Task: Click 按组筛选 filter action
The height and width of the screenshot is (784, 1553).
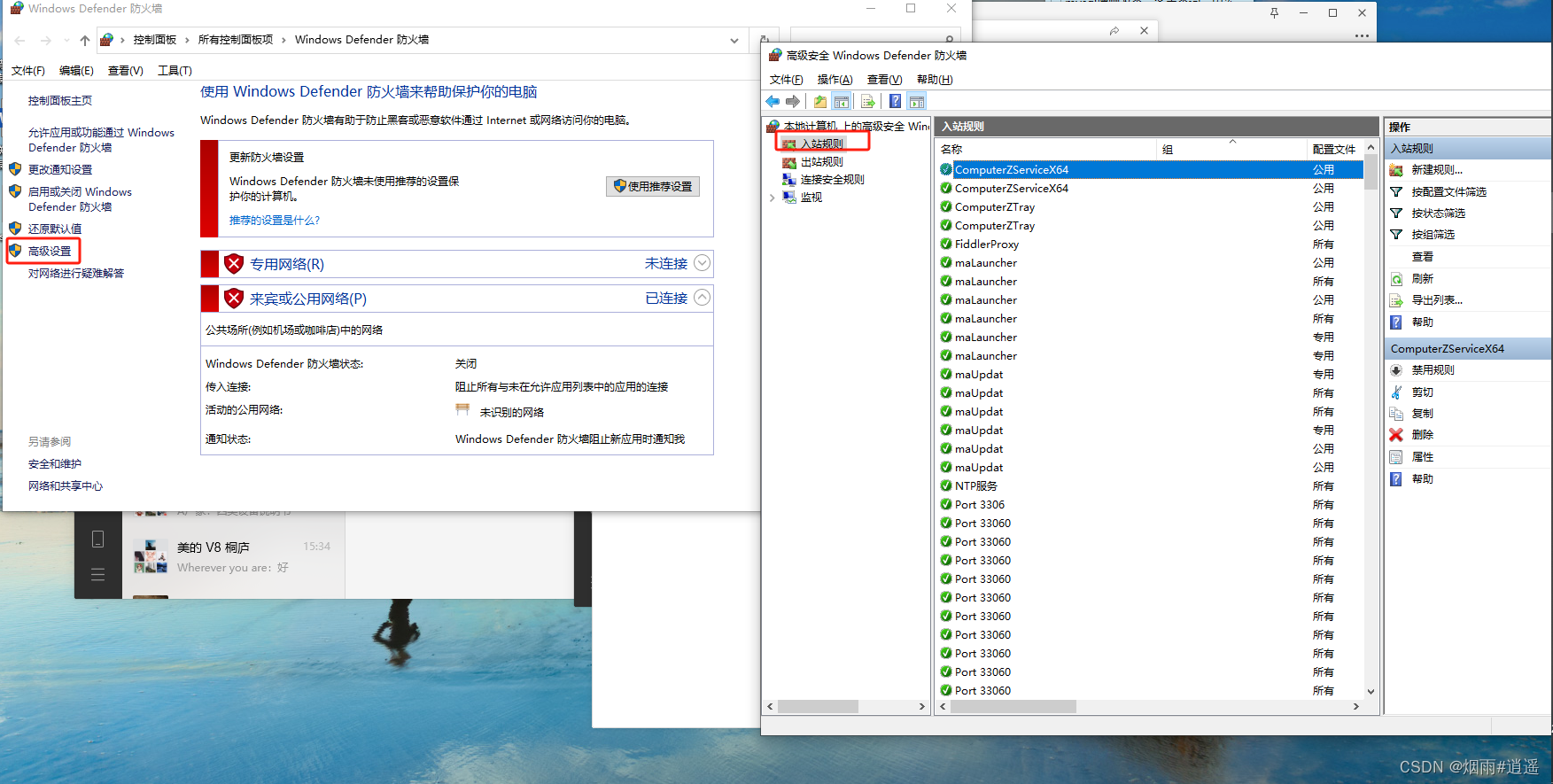Action: tap(1433, 235)
